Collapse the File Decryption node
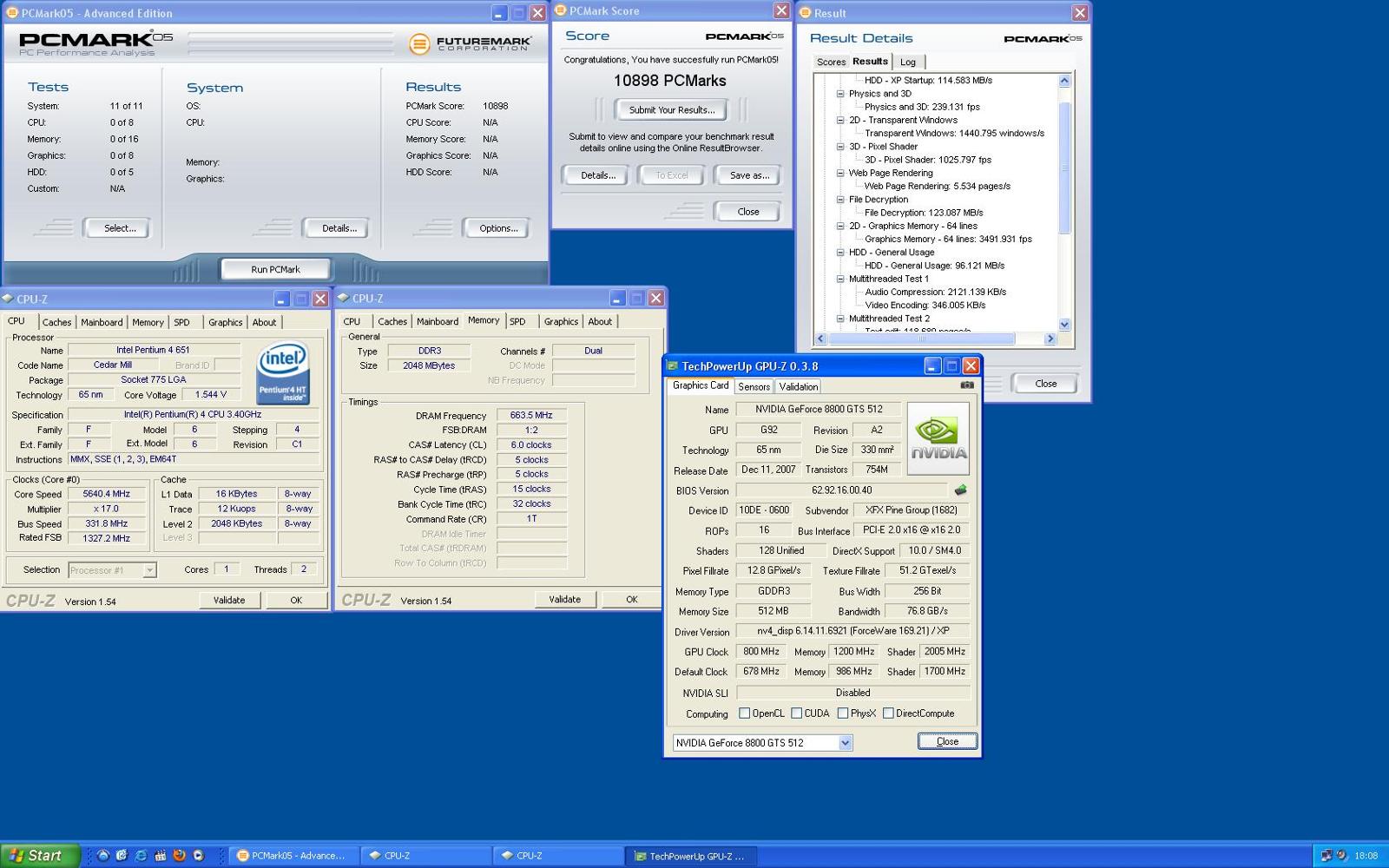Image resolution: width=1389 pixels, height=868 pixels. 839,200
